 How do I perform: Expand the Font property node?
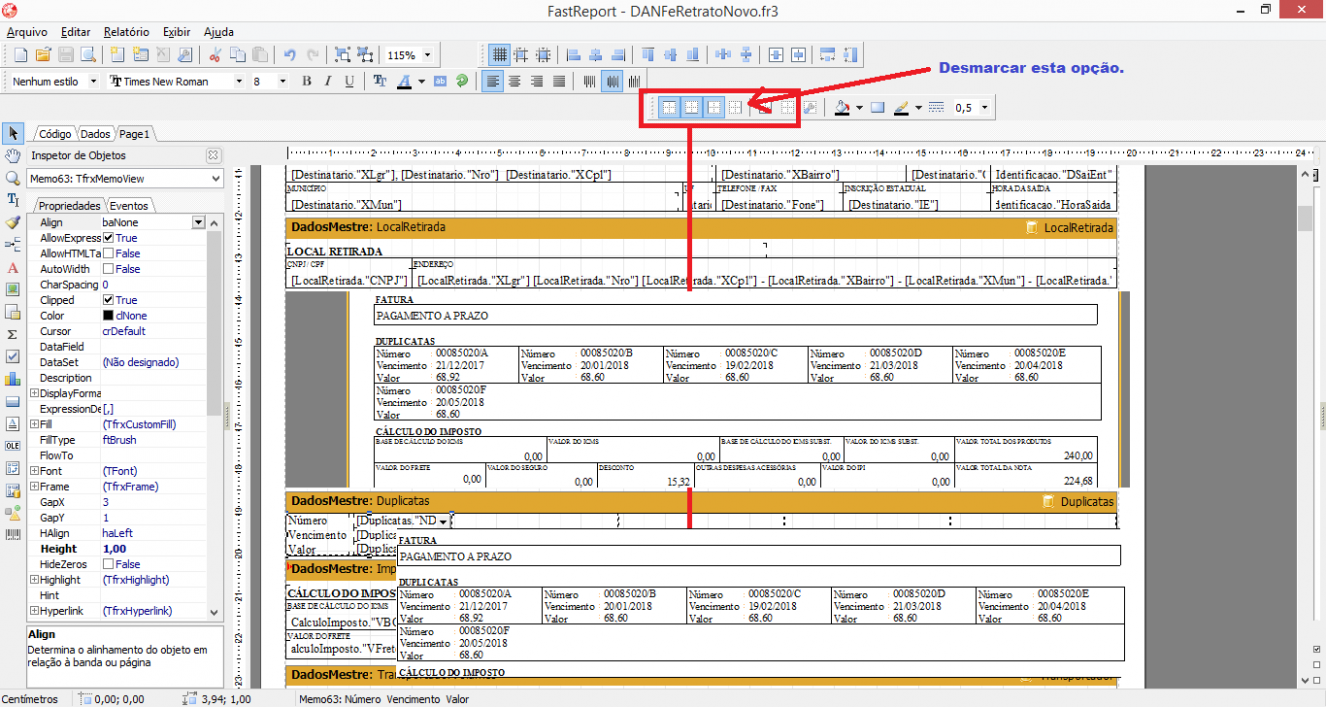point(34,471)
